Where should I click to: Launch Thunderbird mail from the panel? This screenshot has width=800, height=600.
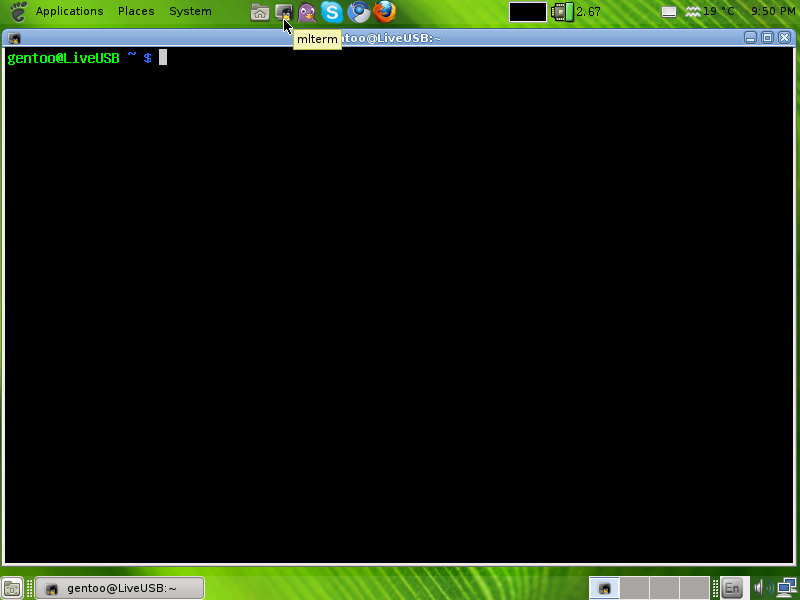coord(359,12)
